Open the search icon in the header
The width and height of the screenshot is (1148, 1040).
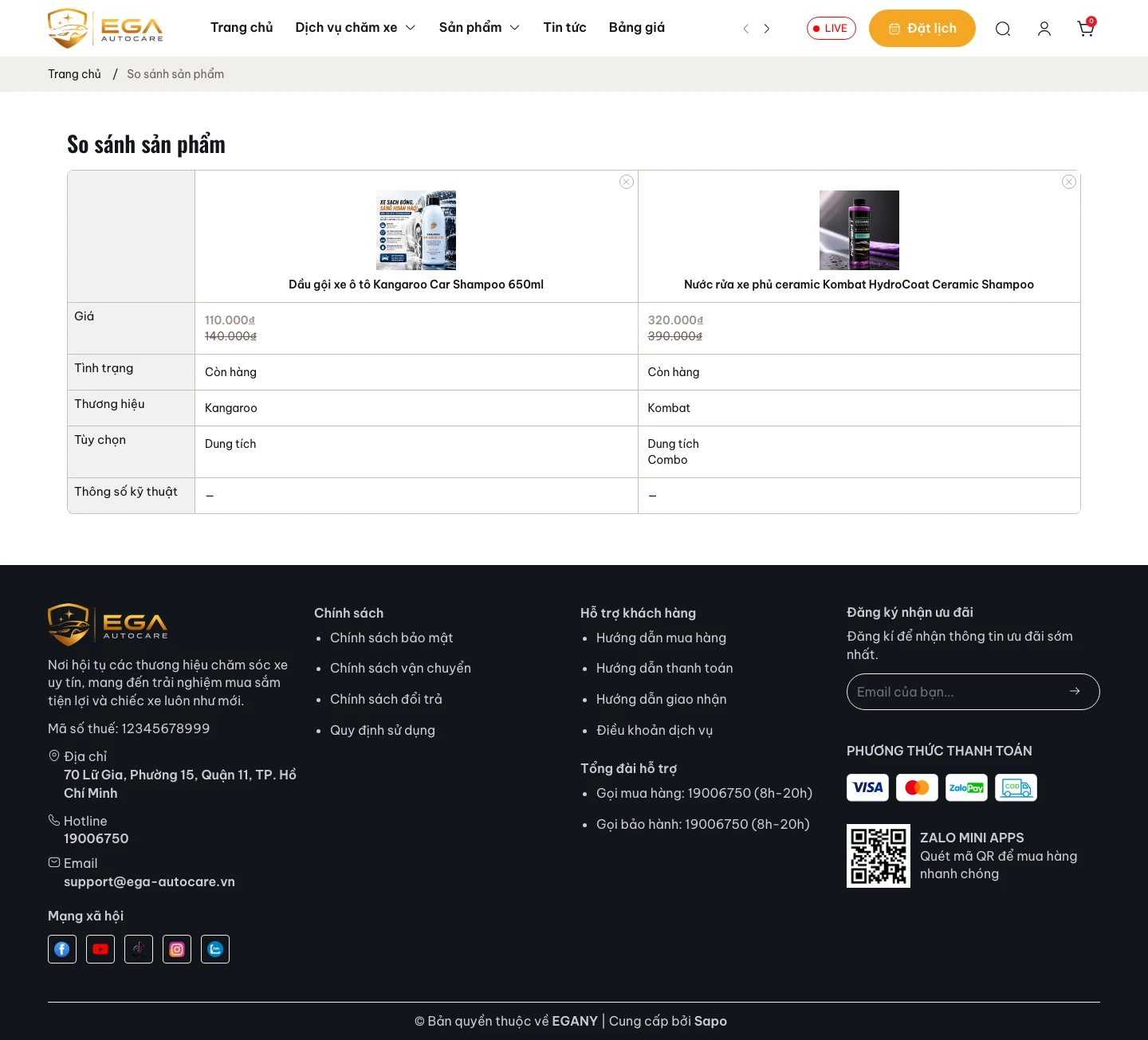tap(1003, 29)
